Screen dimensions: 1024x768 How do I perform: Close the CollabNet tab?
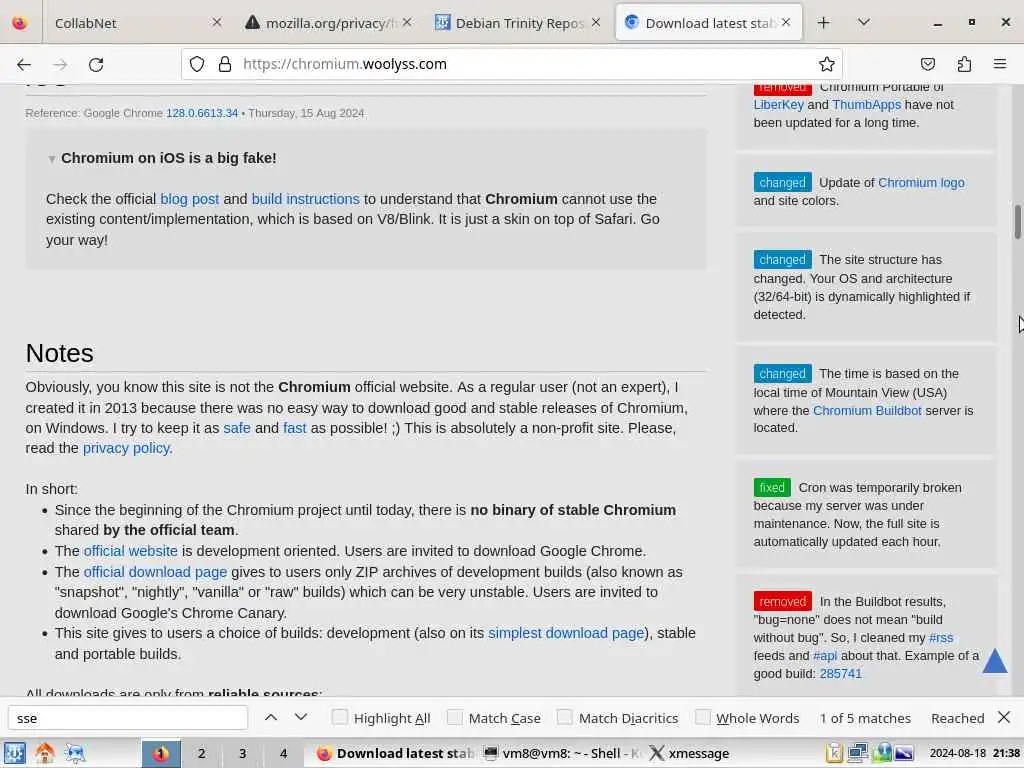pos(217,22)
